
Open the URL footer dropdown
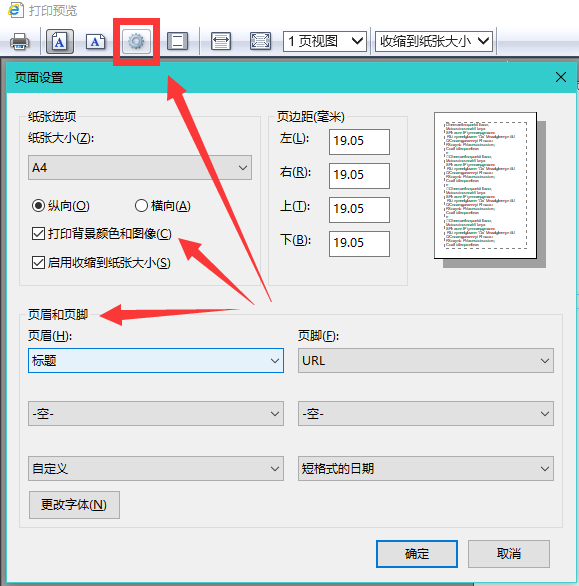426,361
